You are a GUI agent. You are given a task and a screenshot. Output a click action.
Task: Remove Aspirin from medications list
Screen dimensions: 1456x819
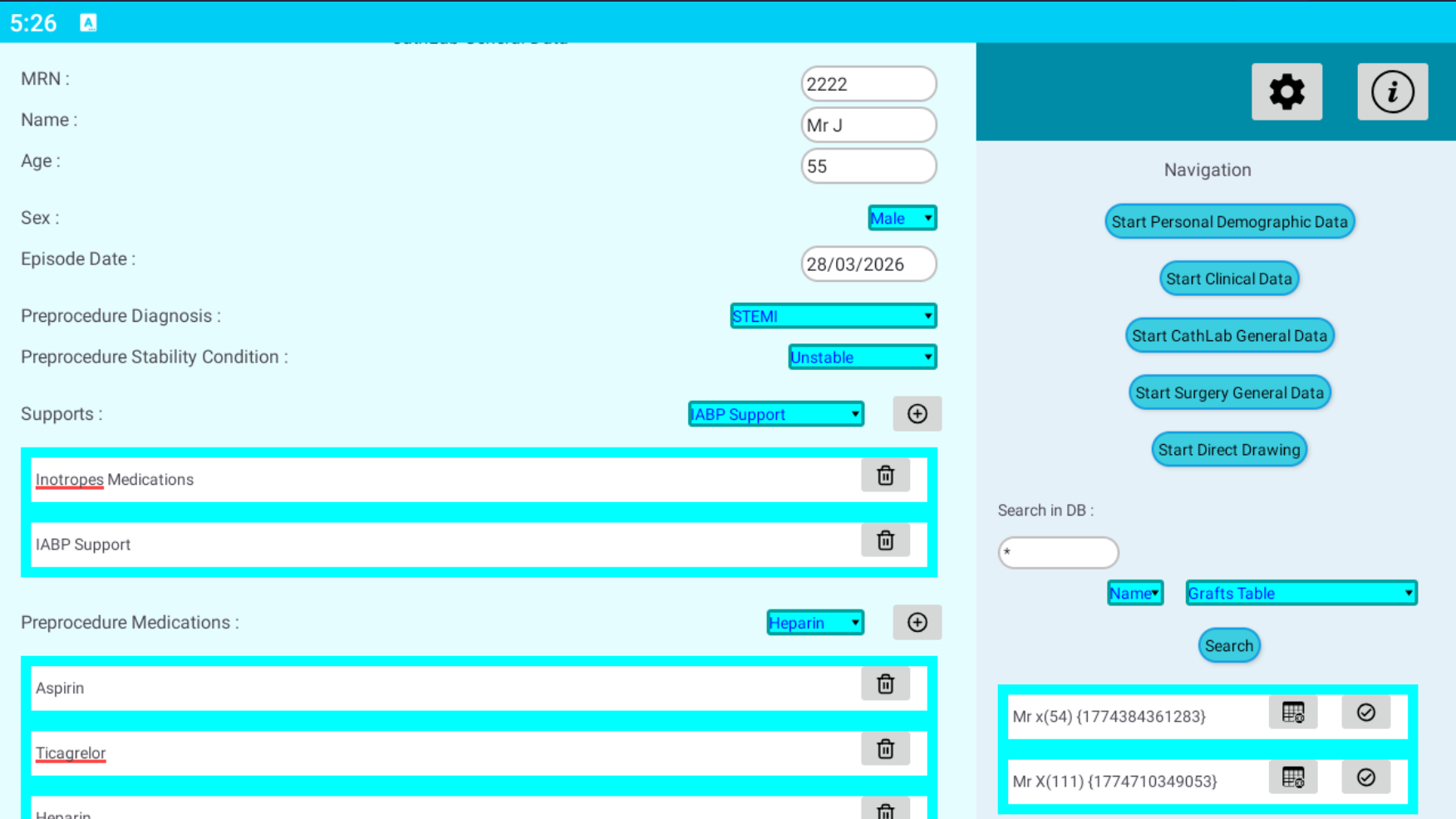tap(885, 684)
